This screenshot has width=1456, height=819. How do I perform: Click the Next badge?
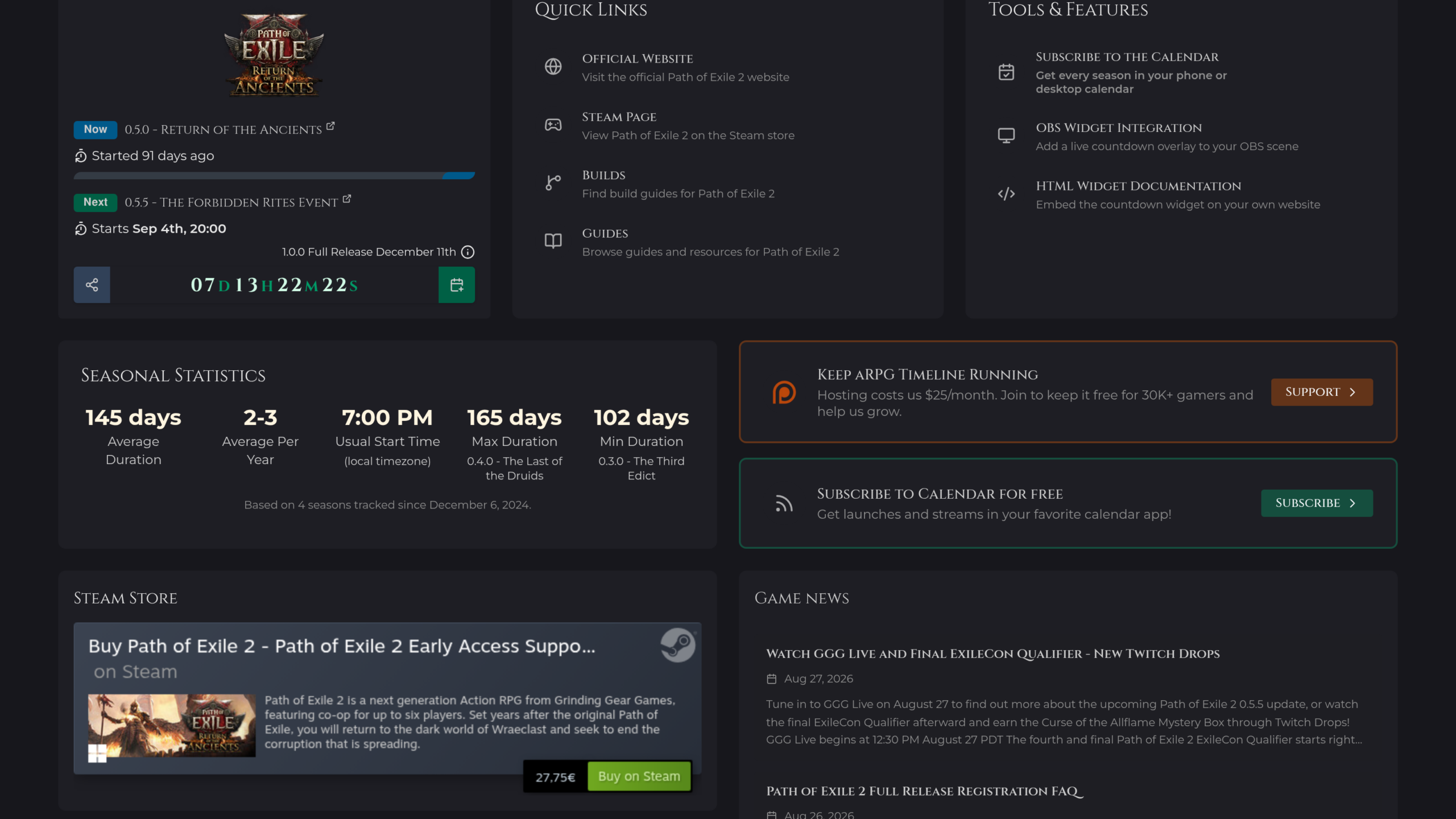(95, 202)
